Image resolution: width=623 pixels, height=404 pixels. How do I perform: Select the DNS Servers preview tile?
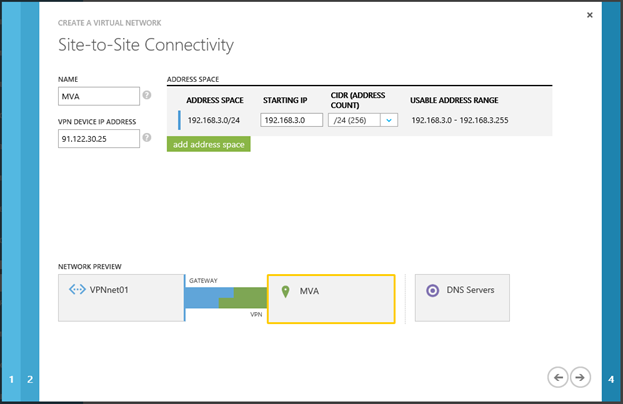(x=462, y=298)
